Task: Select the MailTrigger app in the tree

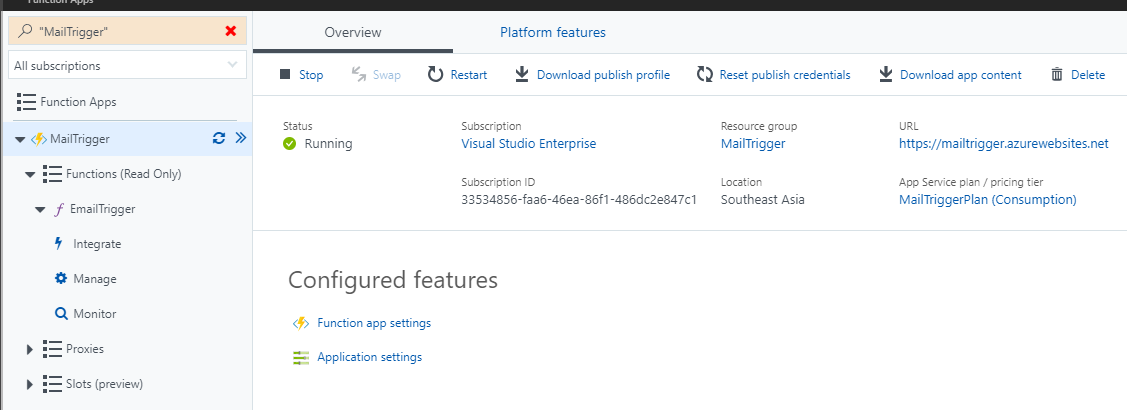Action: coord(80,139)
